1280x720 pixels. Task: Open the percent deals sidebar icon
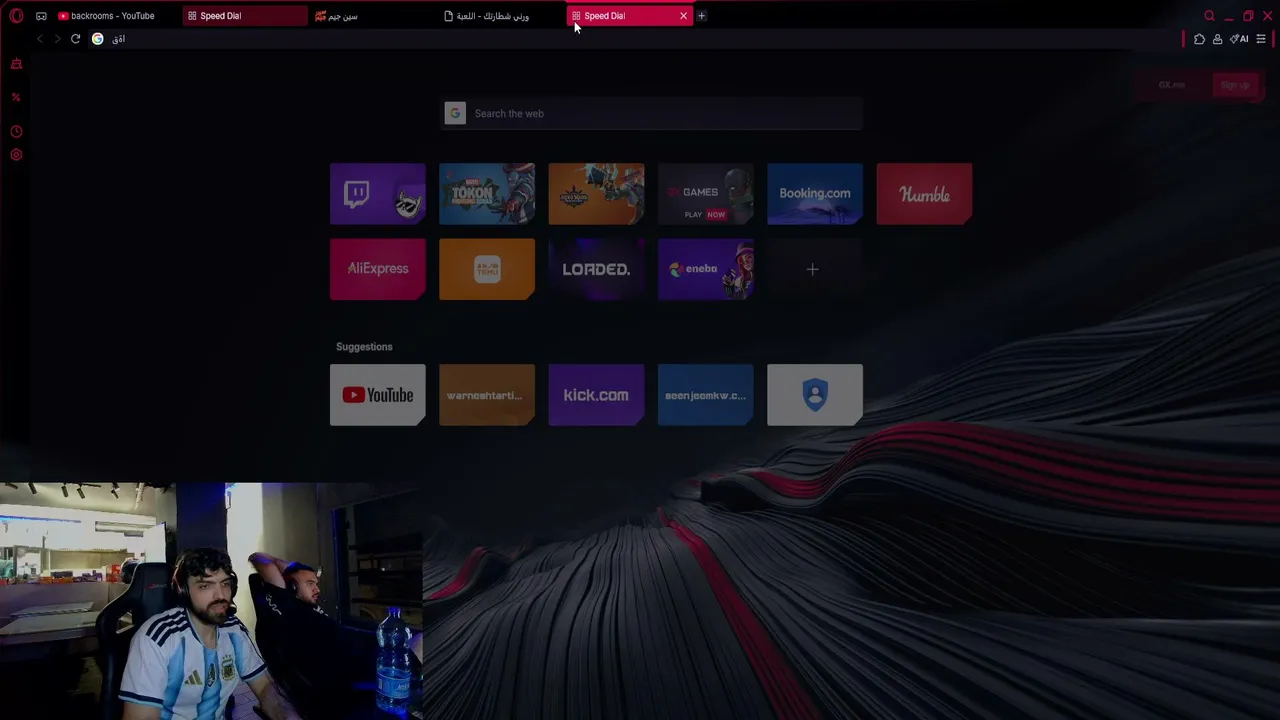16,97
